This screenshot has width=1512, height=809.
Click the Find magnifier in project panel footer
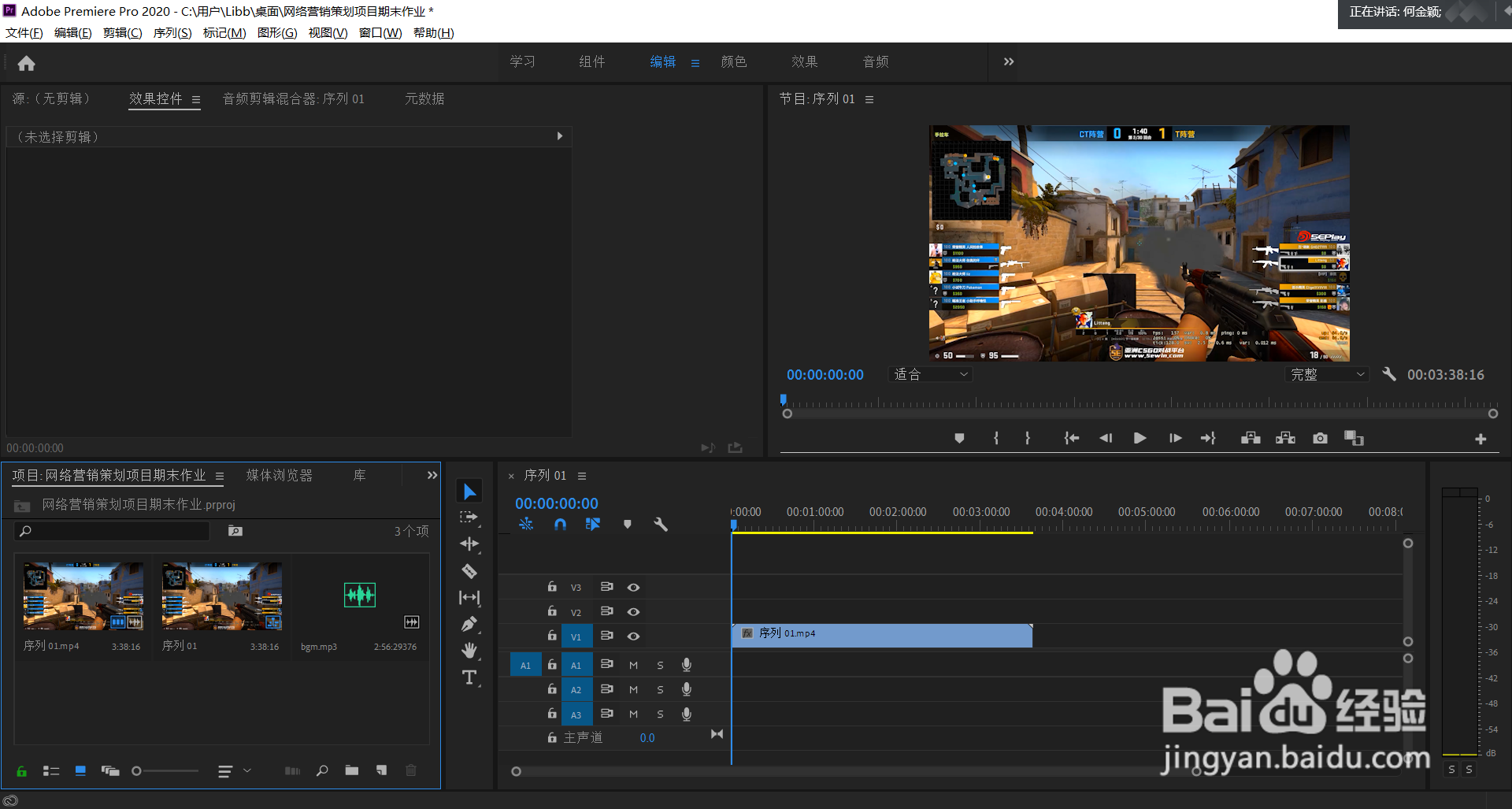point(322,770)
